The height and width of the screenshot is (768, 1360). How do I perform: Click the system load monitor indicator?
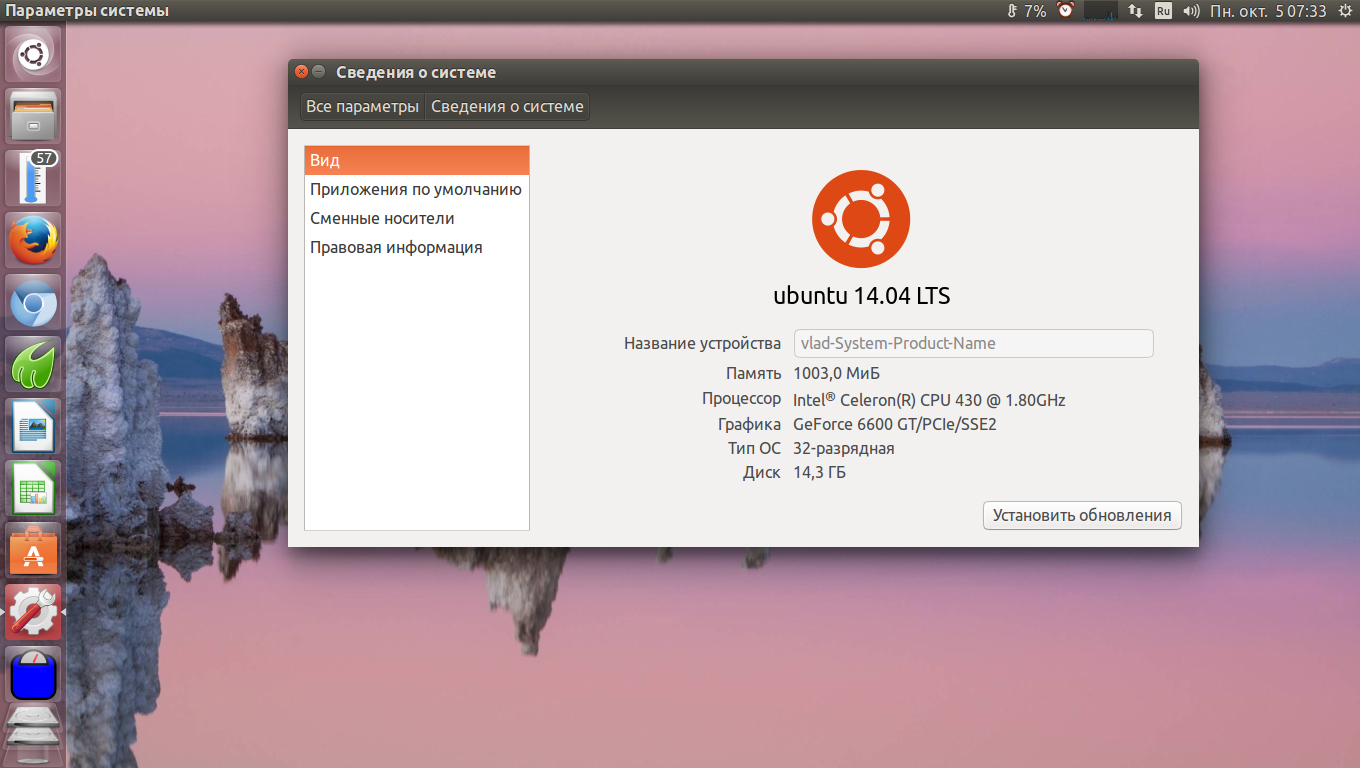tap(1100, 11)
